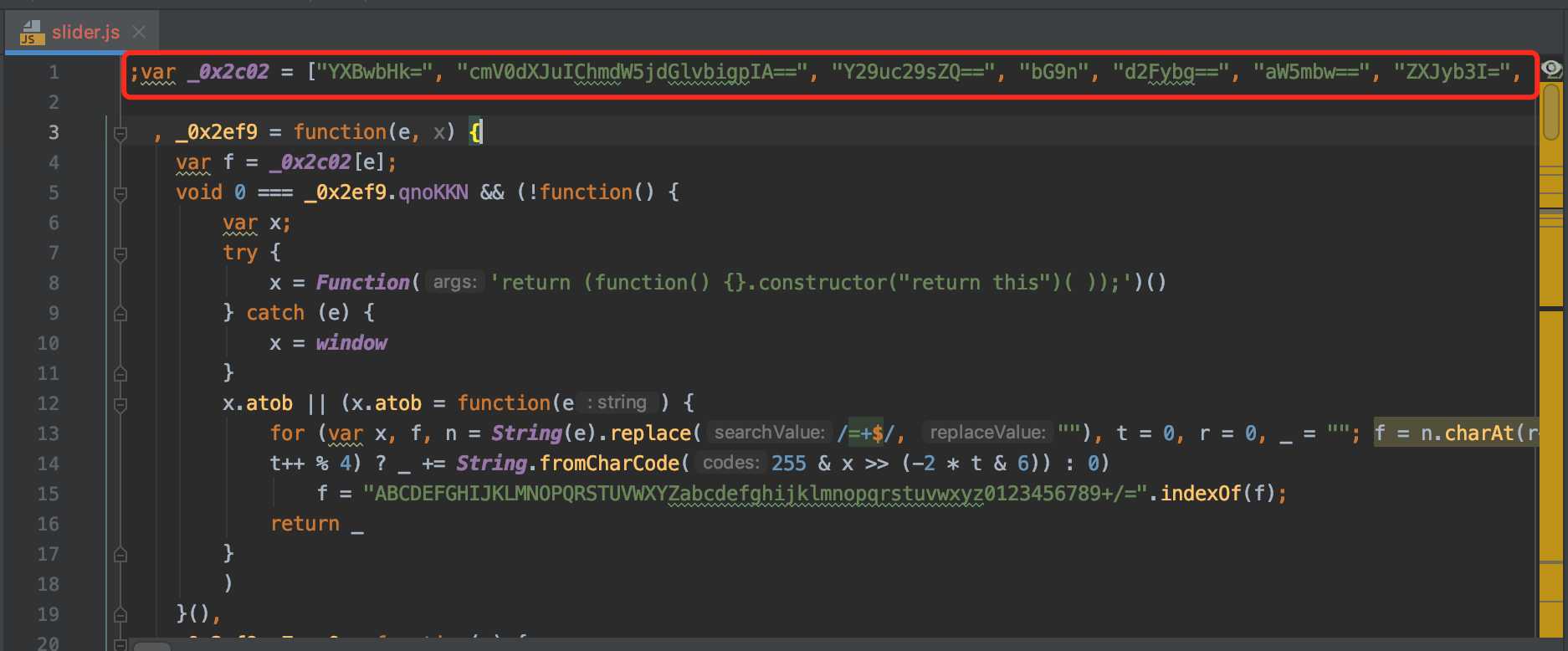Screen dimensions: 1568x651
Task: Click 'return _' on line 16
Action: click(317, 524)
